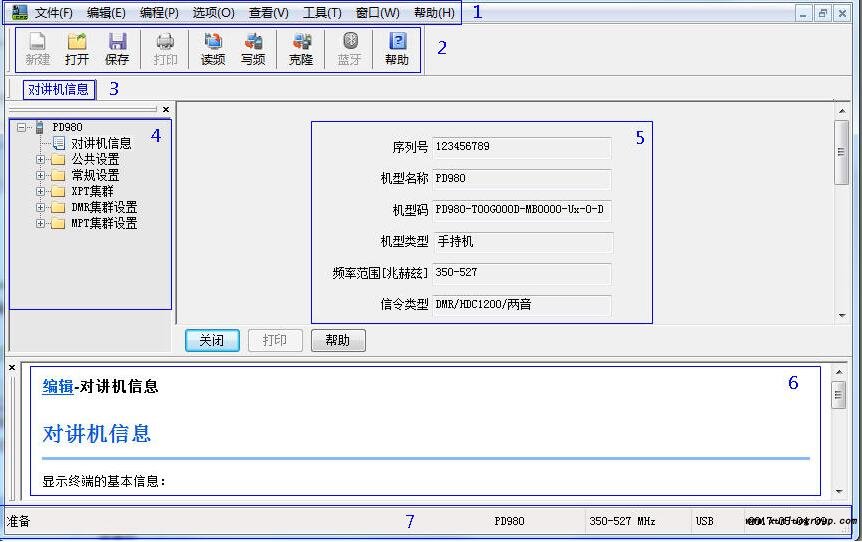Open the 编程(P) menu

[x=159, y=13]
